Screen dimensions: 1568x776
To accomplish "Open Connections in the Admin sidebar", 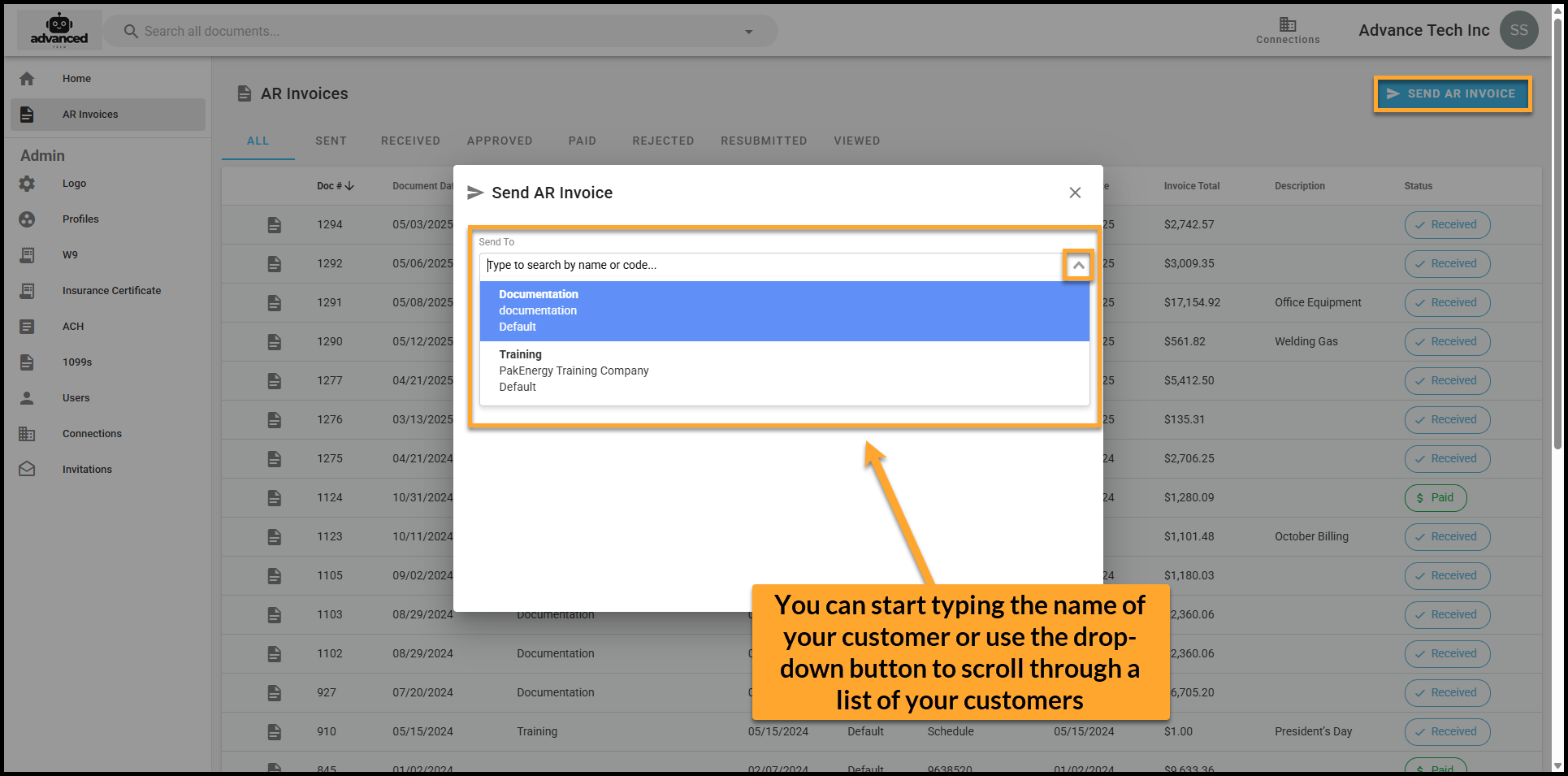I will pyautogui.click(x=108, y=434).
